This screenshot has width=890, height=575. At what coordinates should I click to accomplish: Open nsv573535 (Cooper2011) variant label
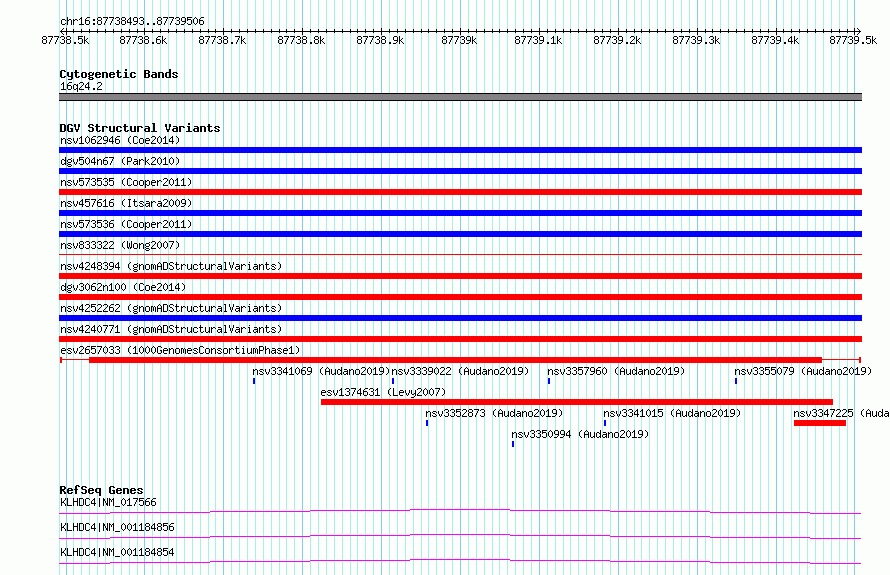click(x=126, y=182)
